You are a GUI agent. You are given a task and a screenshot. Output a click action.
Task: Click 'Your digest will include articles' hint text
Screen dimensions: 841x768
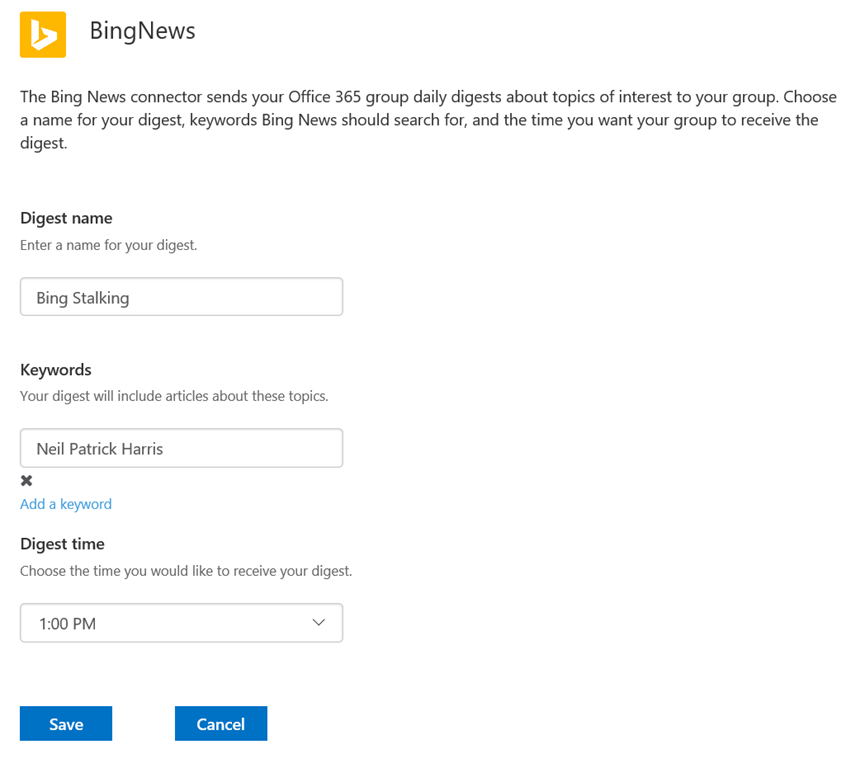[174, 396]
